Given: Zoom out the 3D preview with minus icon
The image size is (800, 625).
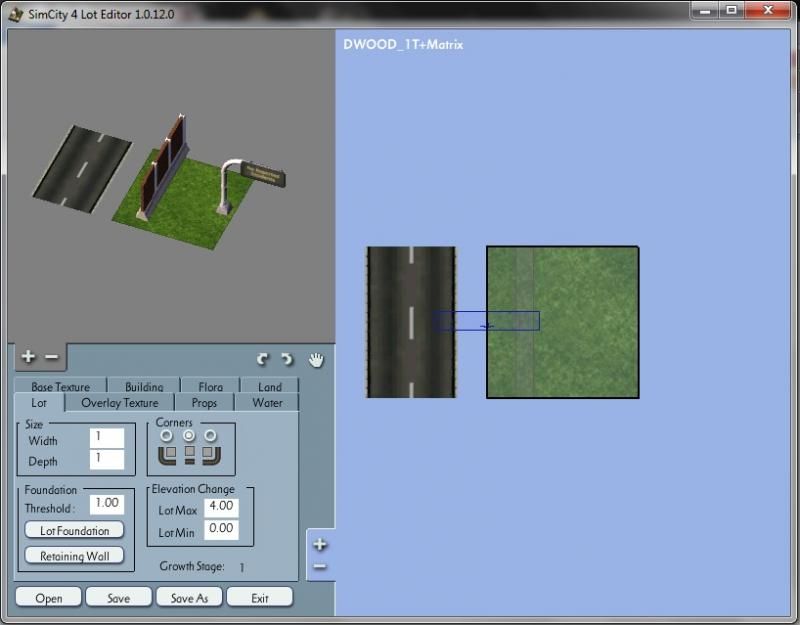Looking at the screenshot, I should coord(52,357).
